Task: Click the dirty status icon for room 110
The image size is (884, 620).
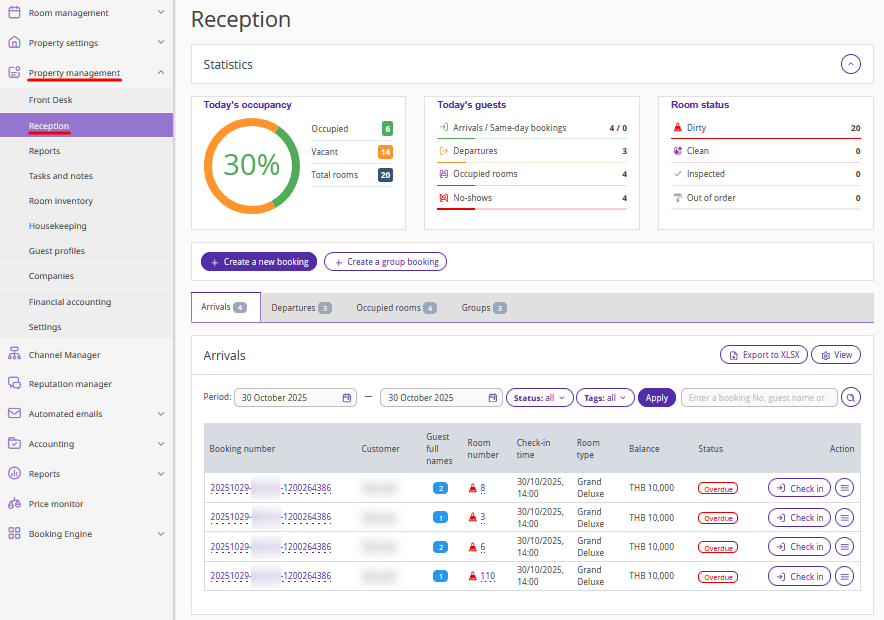Action: [473, 576]
